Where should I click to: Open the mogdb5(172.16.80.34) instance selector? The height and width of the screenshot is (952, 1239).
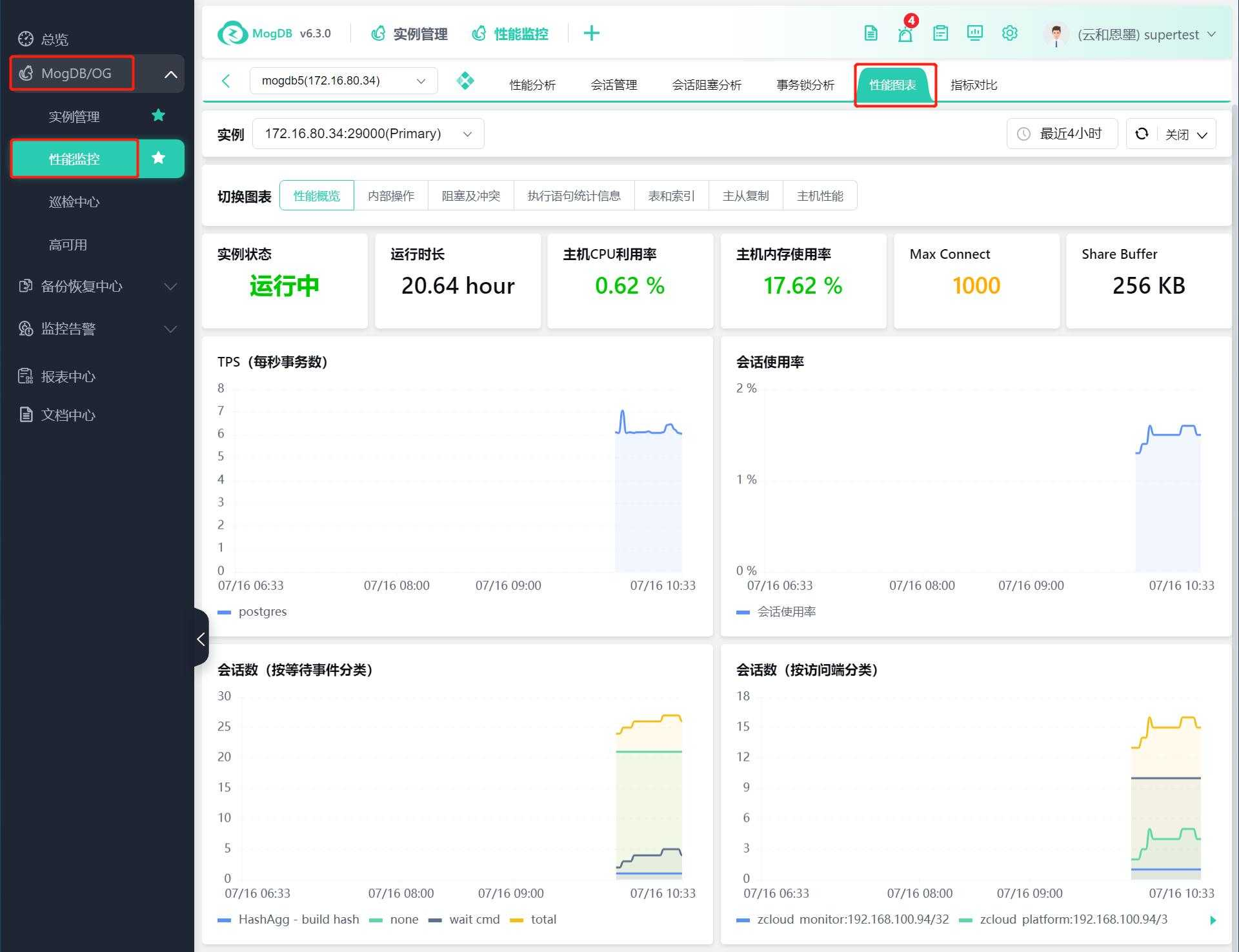(x=343, y=81)
